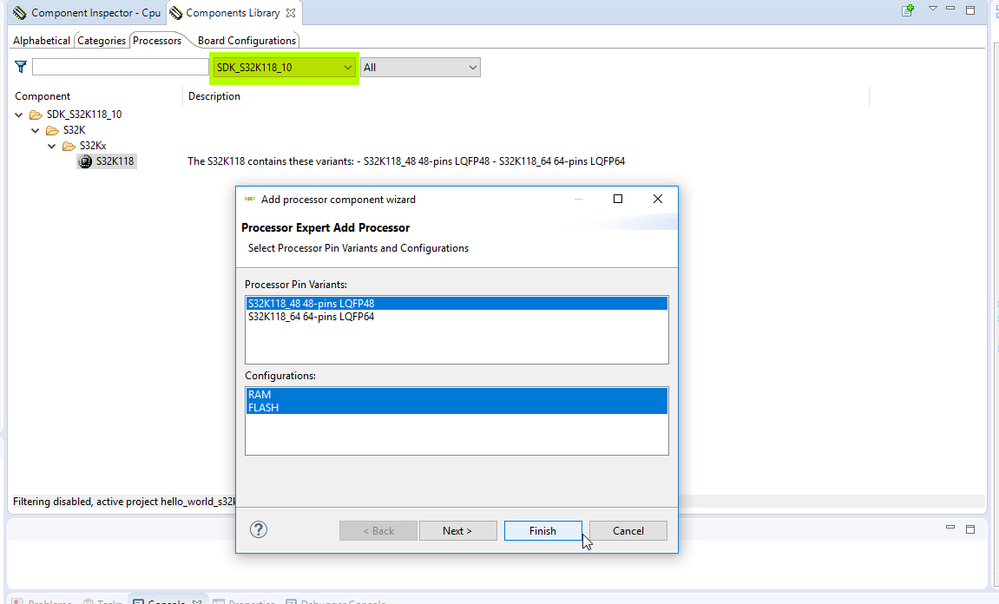
Task: Click the SDK_S32K118_10 tree label
Action: [x=84, y=115]
